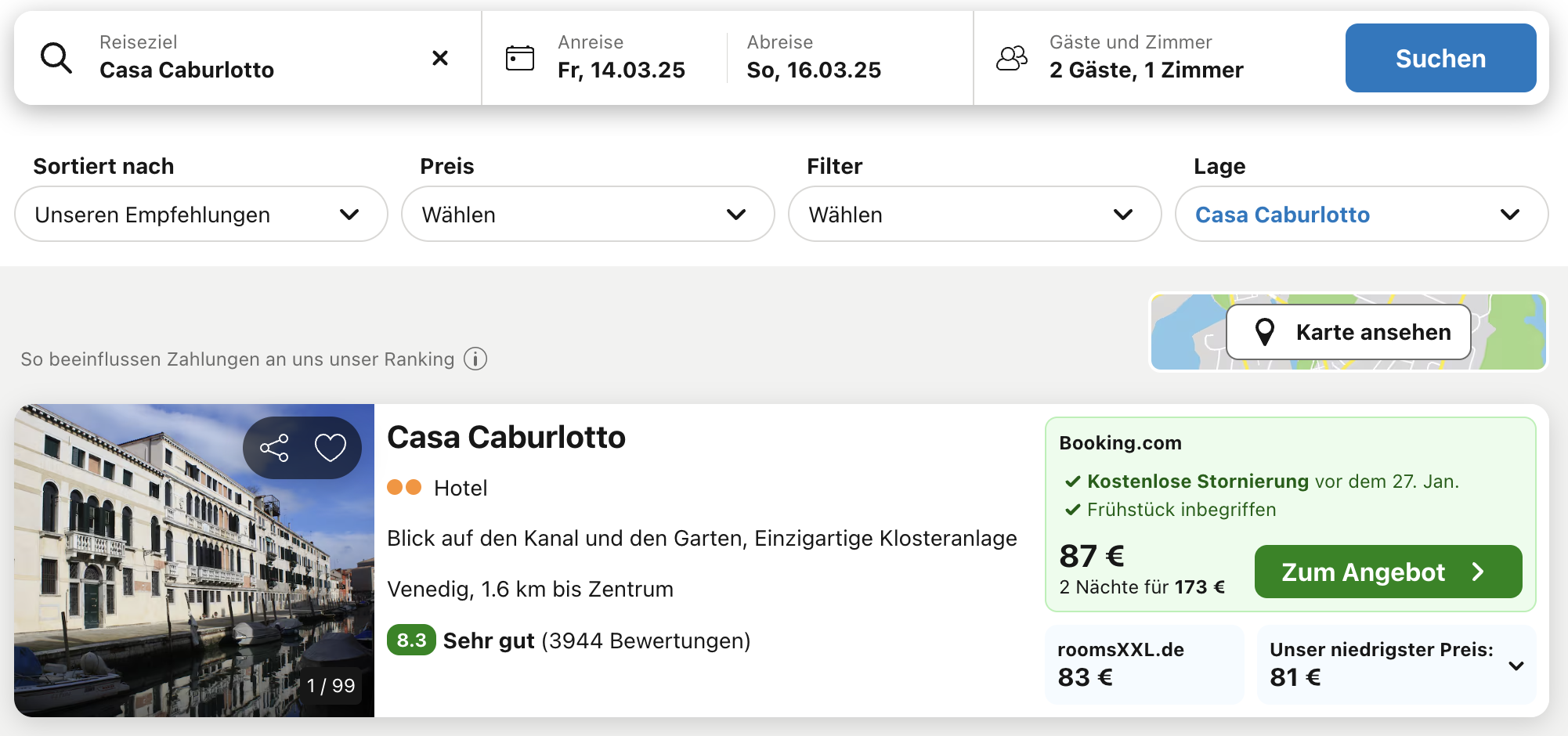Open ranking payment info icon

pos(475,359)
